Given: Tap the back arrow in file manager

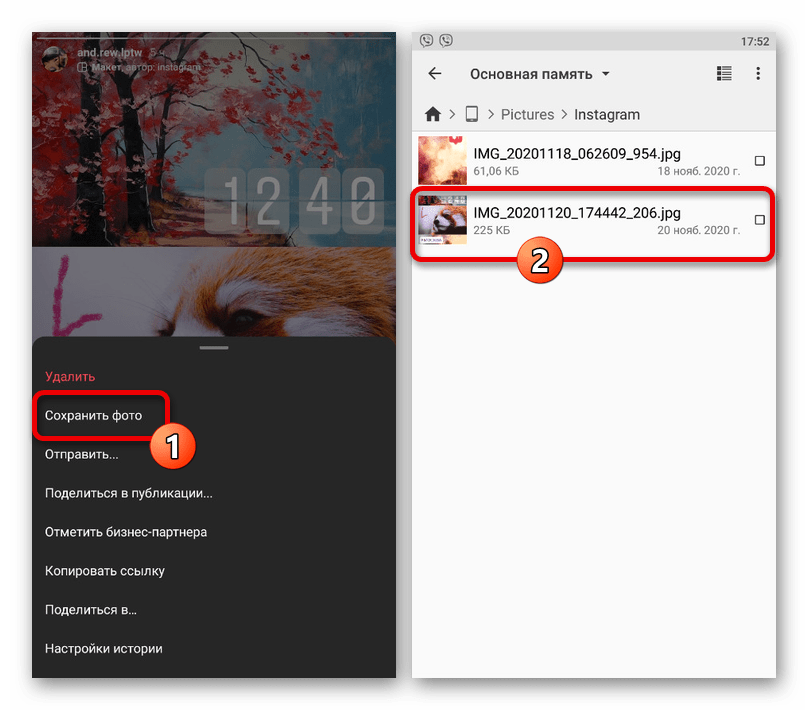Looking at the screenshot, I should (x=434, y=74).
